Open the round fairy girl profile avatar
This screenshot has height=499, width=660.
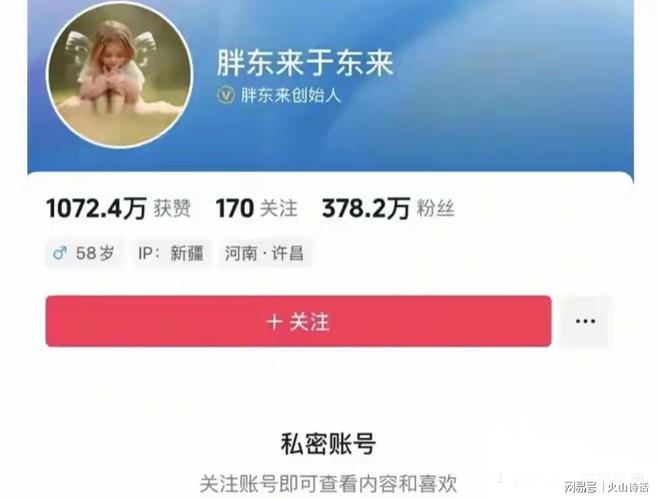tap(120, 76)
